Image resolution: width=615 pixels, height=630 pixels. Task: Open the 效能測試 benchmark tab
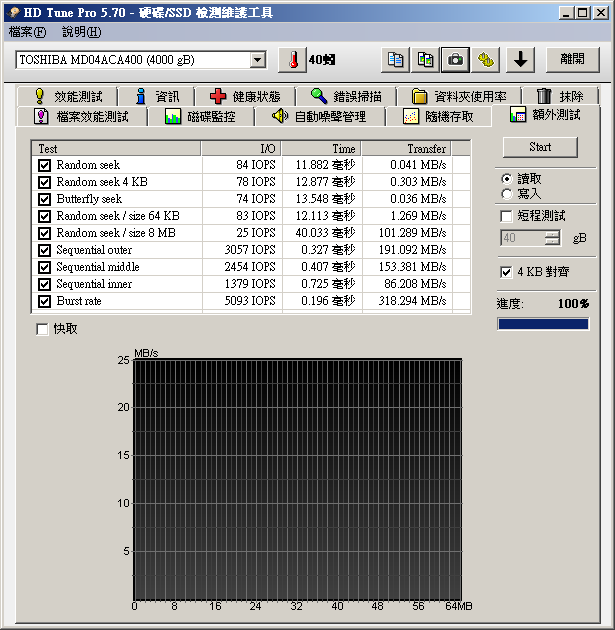click(67, 96)
